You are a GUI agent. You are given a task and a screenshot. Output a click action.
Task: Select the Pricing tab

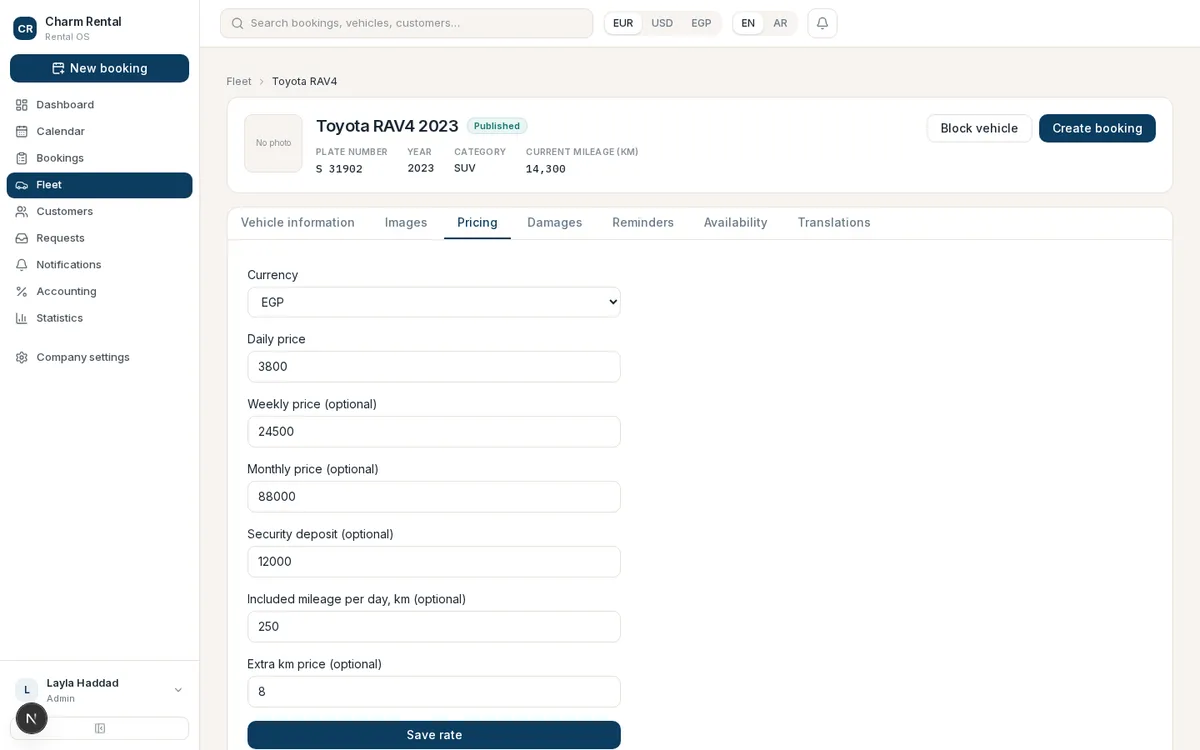tap(477, 223)
